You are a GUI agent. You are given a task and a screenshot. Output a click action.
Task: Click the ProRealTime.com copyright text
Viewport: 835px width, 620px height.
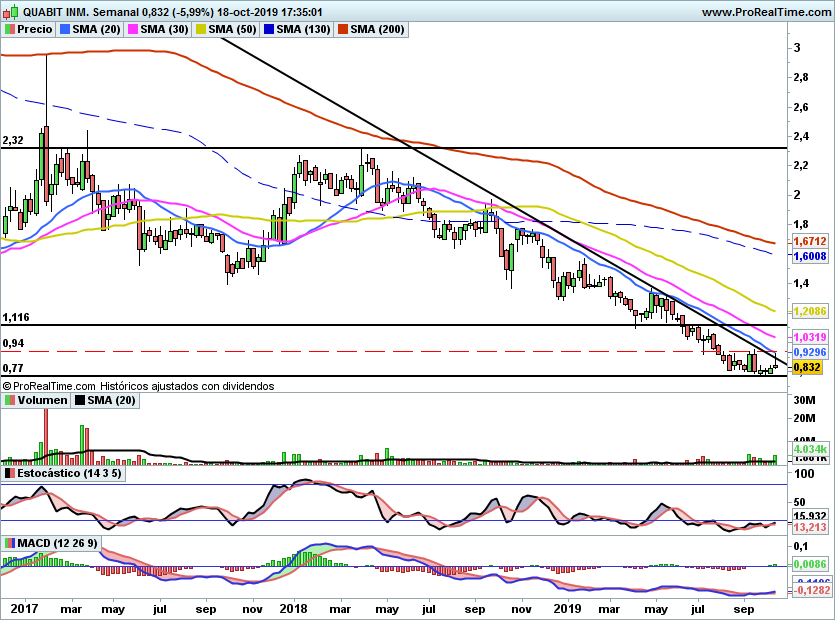coord(138,386)
